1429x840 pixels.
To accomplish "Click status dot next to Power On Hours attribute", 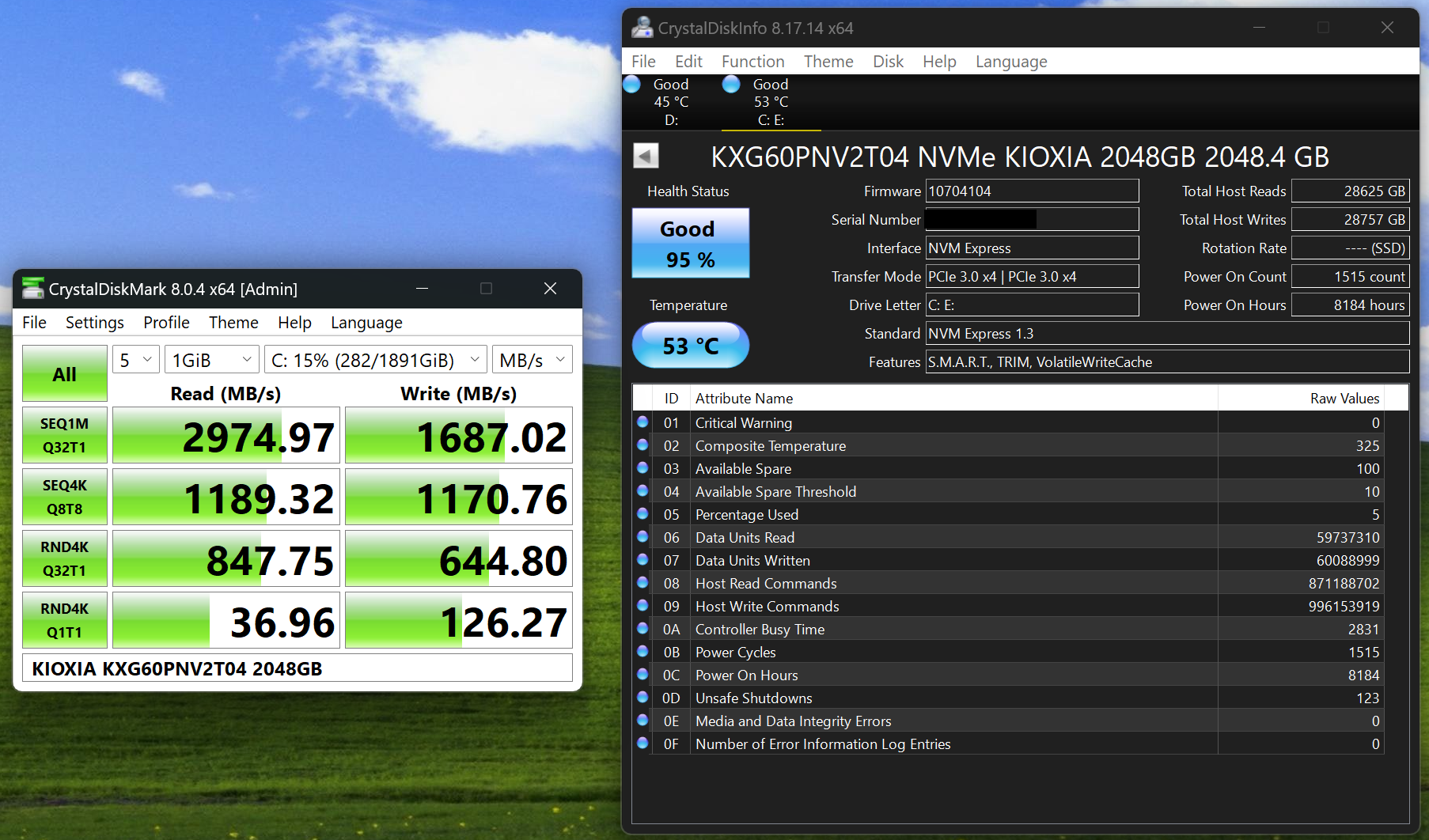I will tap(642, 675).
